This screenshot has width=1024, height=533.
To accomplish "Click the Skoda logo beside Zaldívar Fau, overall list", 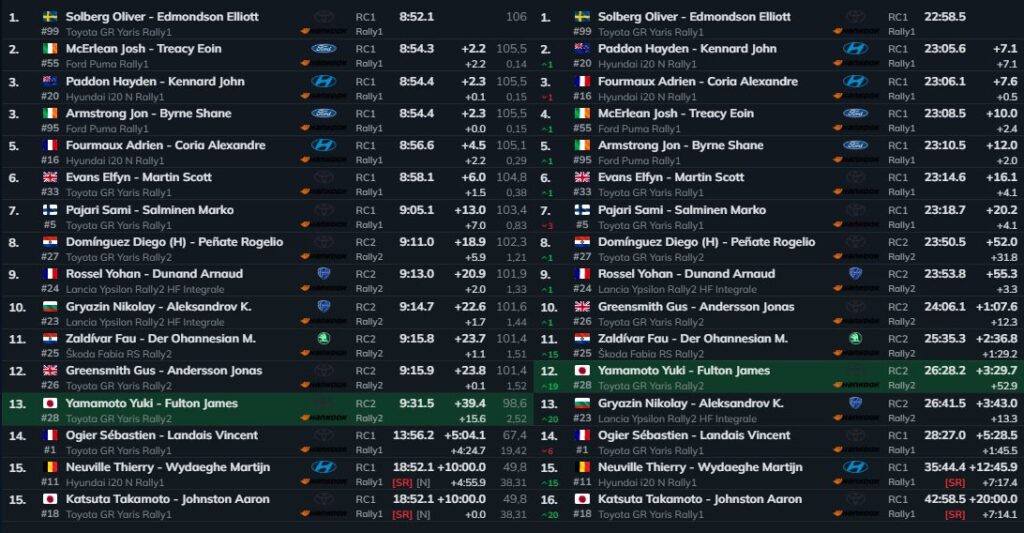I will coord(856,338).
